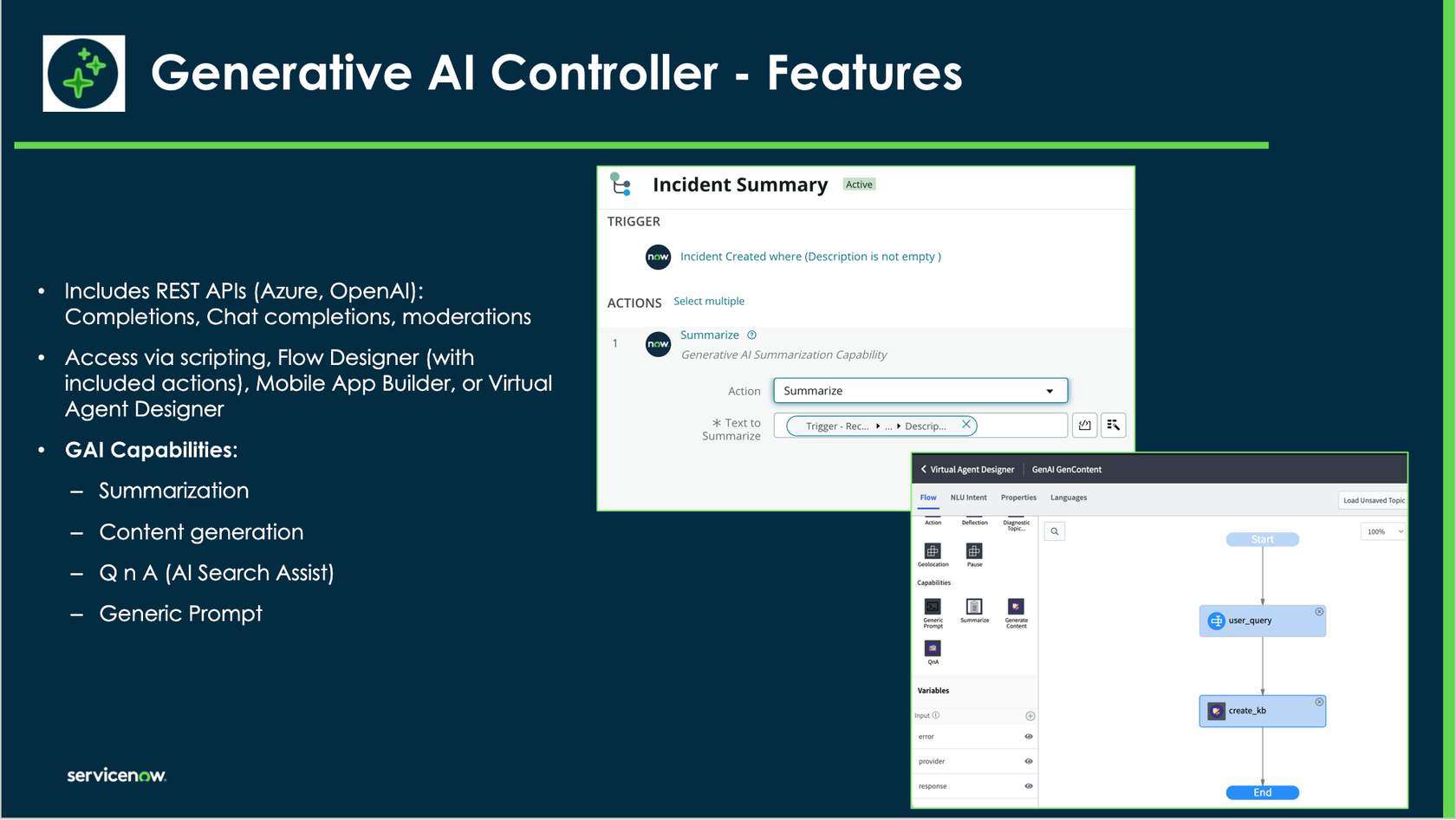Click the Generative AI sparkle logo icon
Image resolution: width=1456 pixels, height=820 pixels.
pos(84,73)
